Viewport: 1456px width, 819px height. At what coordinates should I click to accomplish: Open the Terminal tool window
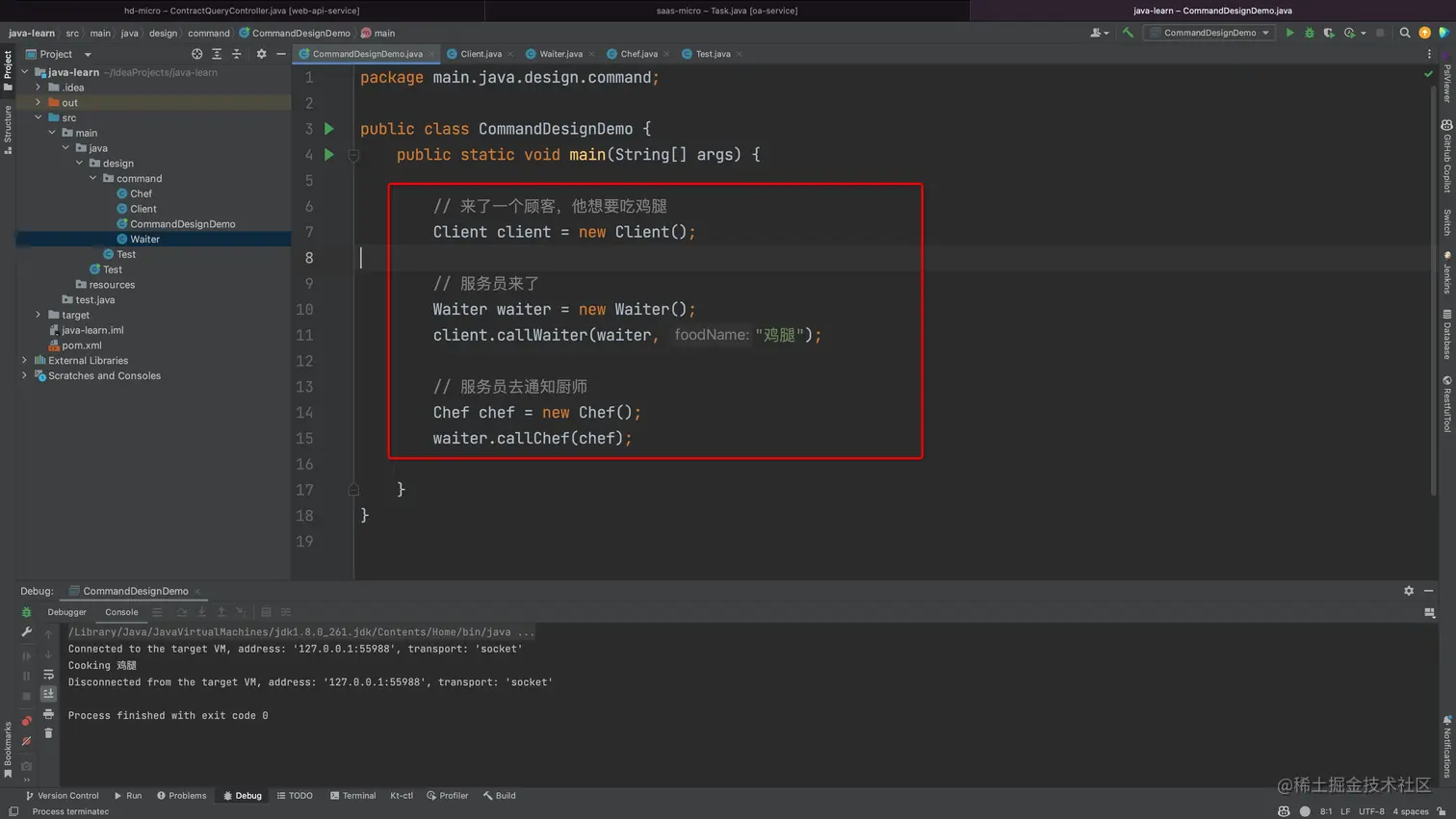352,796
